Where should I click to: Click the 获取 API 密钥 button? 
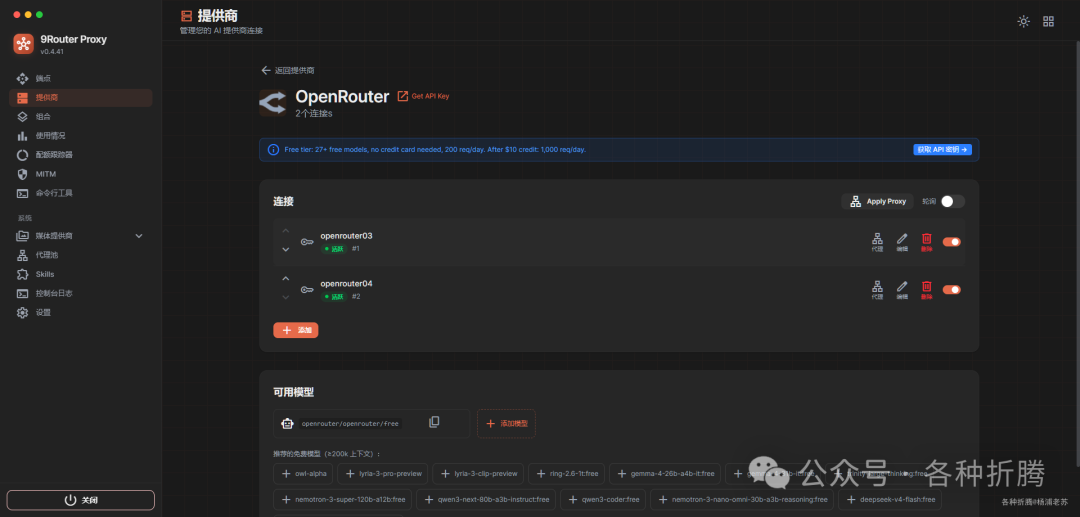coord(942,149)
